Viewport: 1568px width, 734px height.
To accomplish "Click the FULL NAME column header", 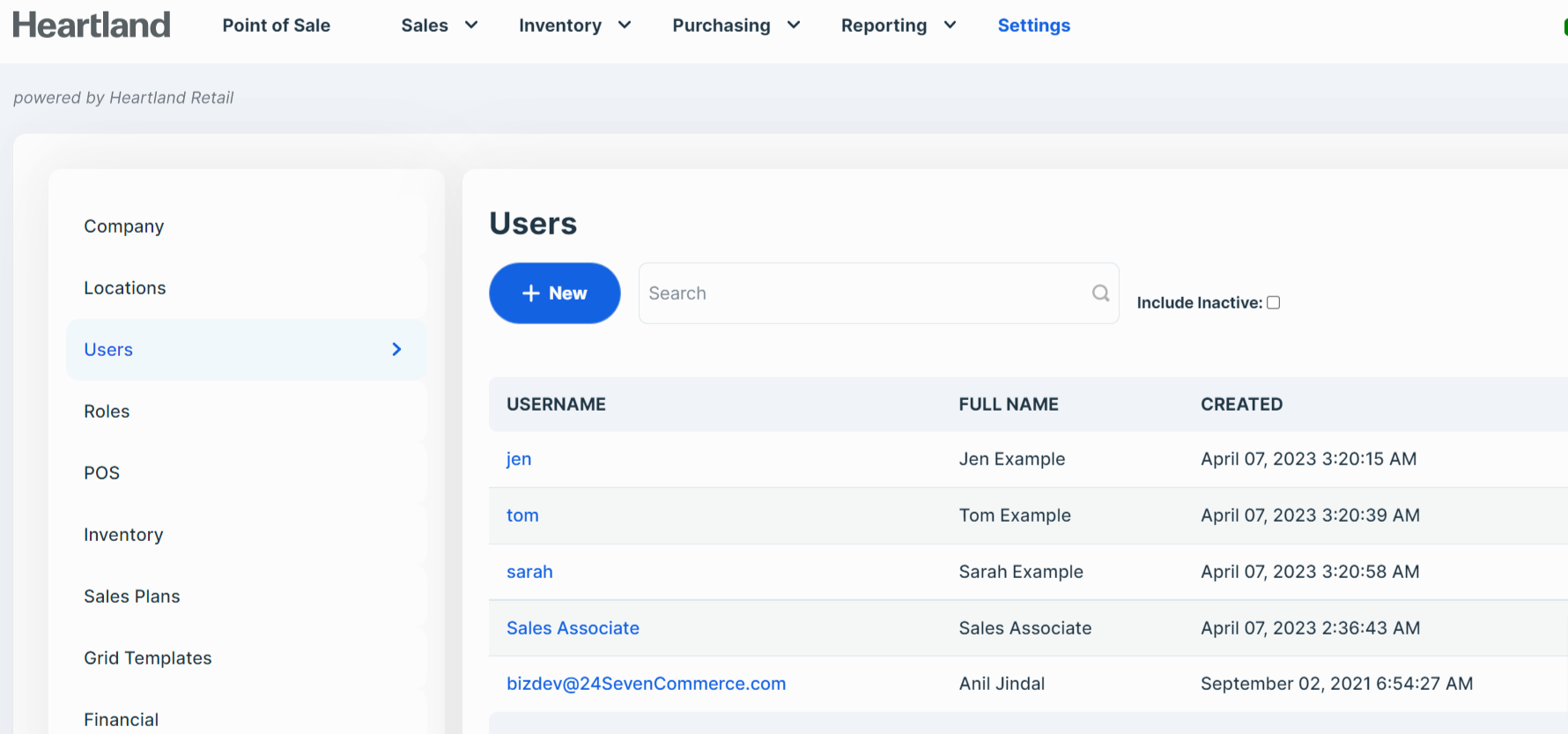I will tap(1009, 404).
